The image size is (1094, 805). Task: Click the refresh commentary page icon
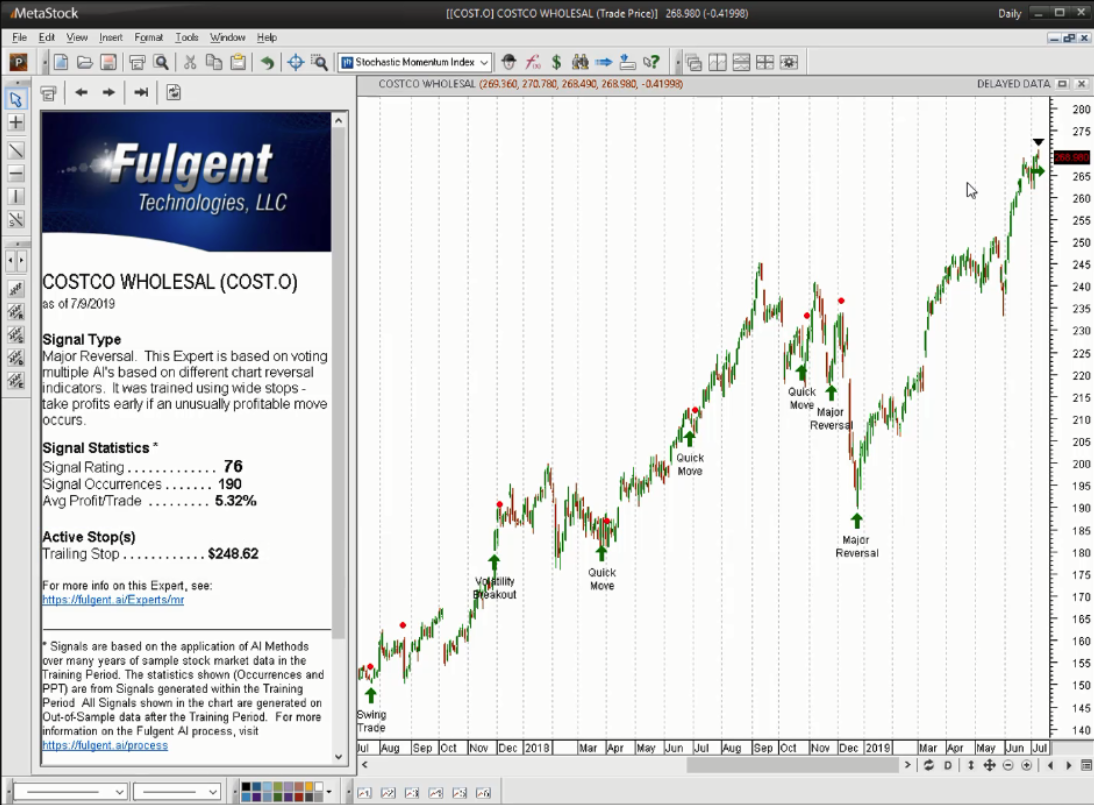[x=174, y=92]
